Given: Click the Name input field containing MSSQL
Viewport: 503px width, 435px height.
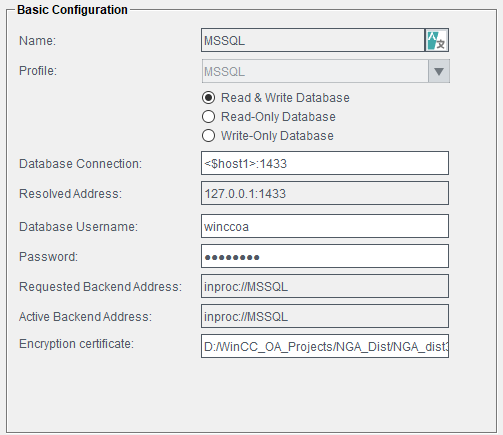Looking at the screenshot, I should click(x=313, y=40).
